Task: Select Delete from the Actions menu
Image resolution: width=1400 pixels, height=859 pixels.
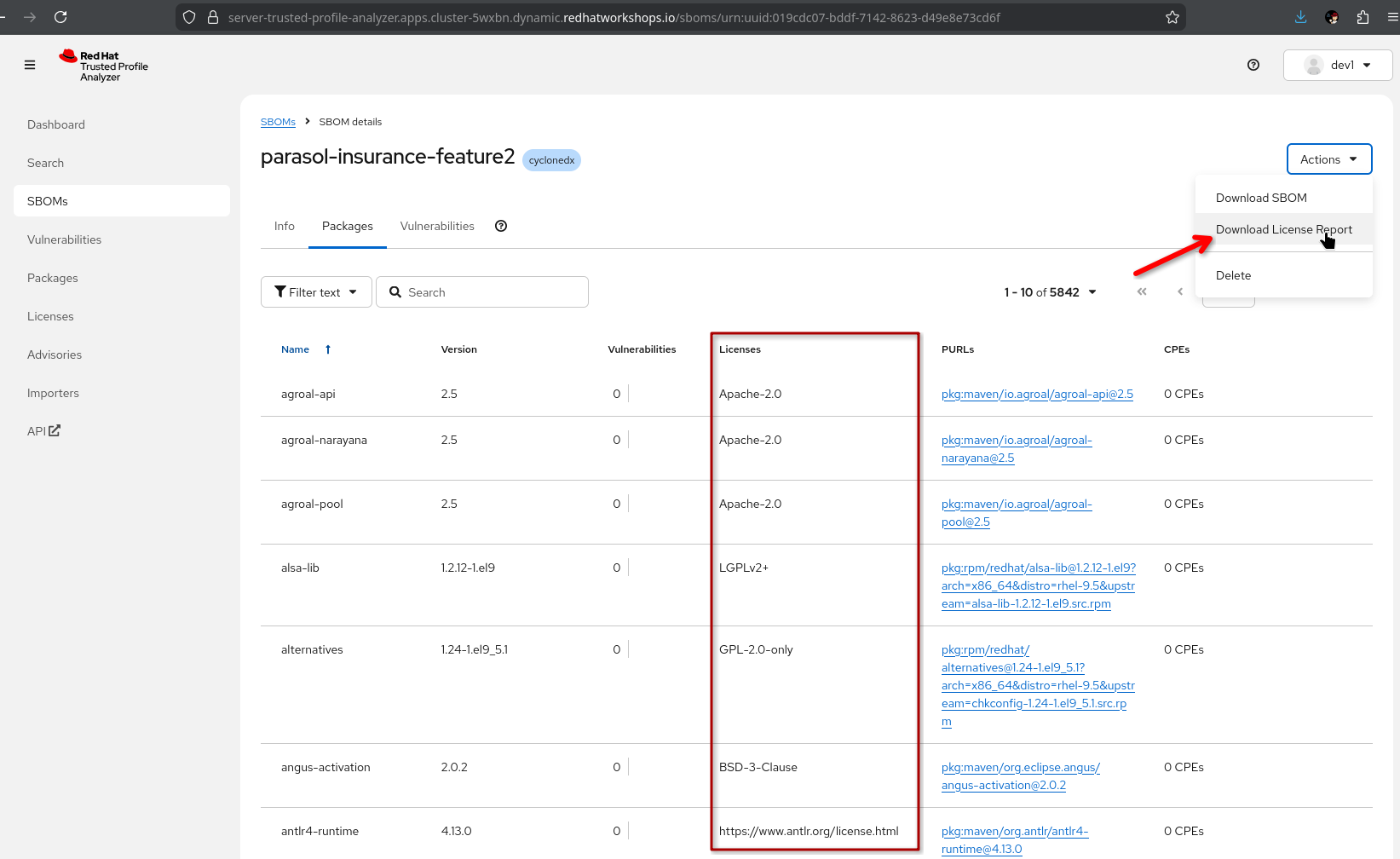Action: [x=1233, y=274]
